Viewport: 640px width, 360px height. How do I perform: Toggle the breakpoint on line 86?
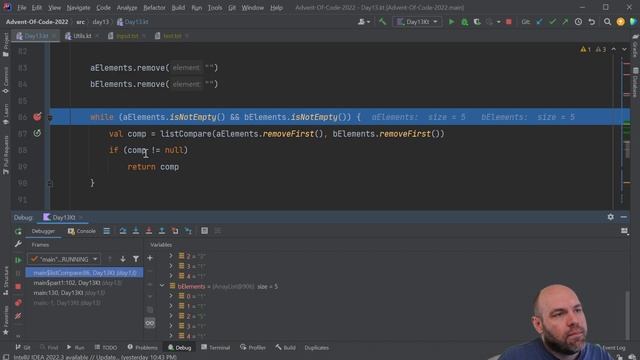tap(37, 117)
